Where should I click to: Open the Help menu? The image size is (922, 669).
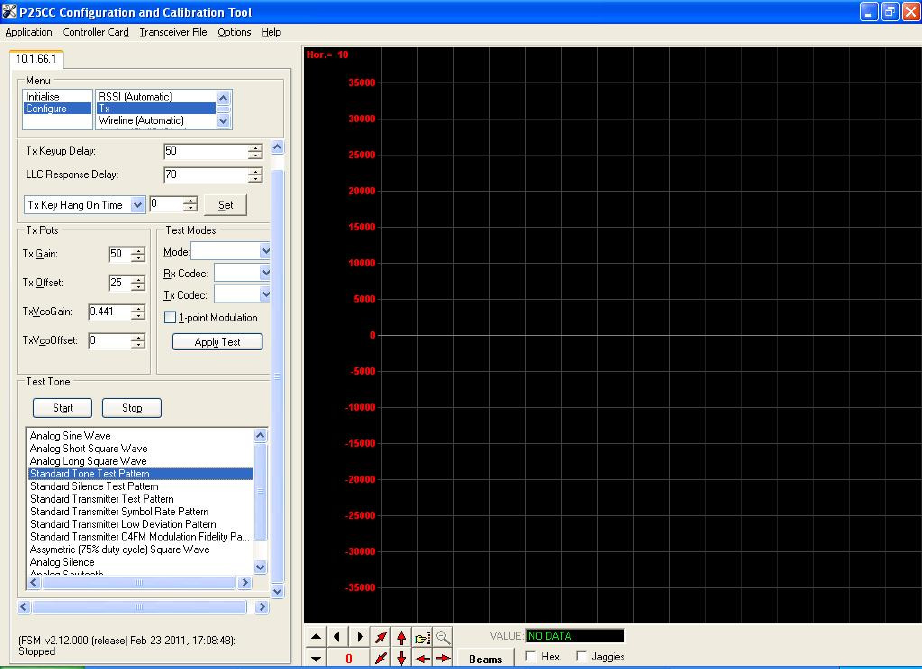pyautogui.click(x=271, y=32)
